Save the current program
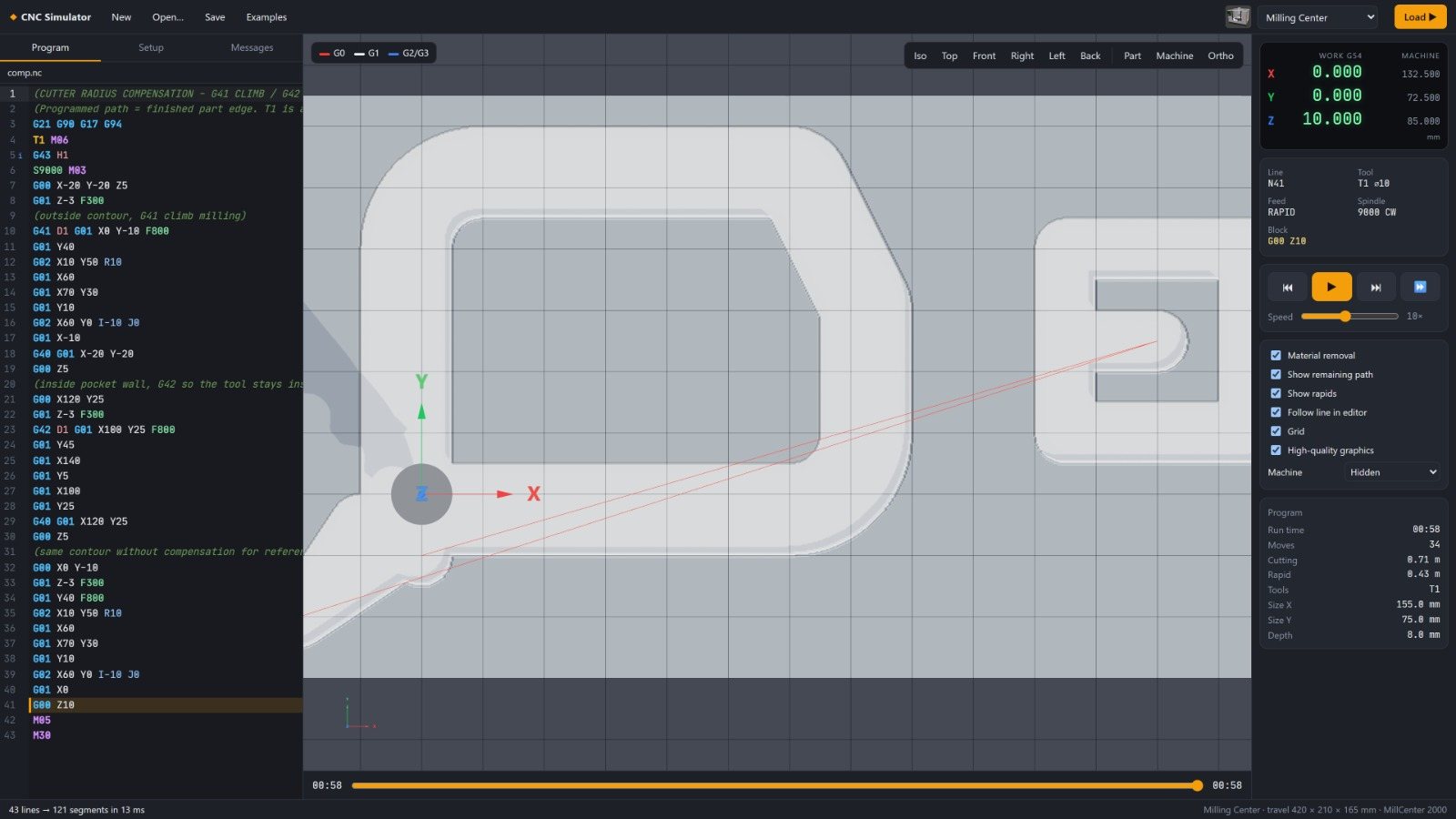The image size is (1456, 819). pos(215,17)
